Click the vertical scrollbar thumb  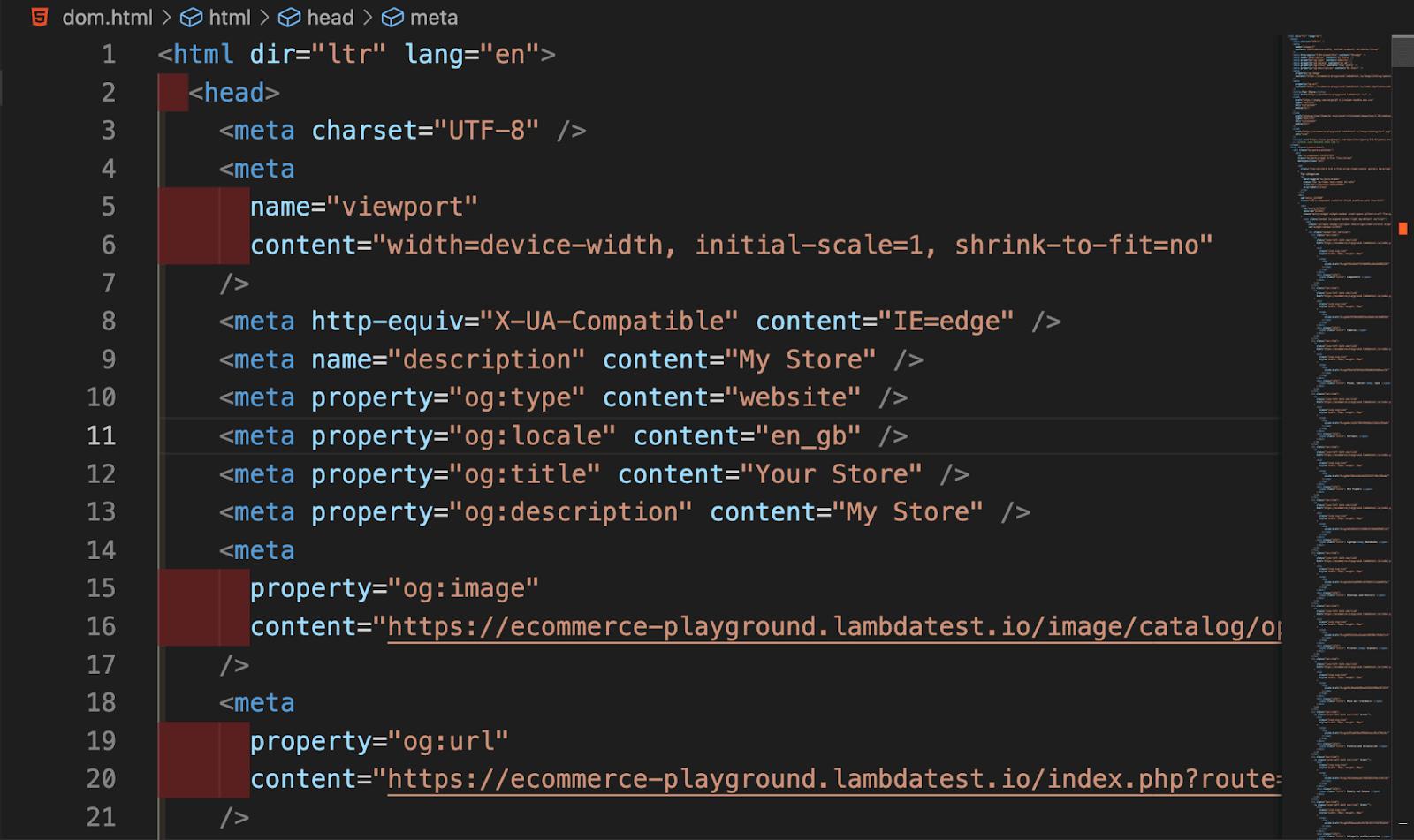coord(1403,51)
